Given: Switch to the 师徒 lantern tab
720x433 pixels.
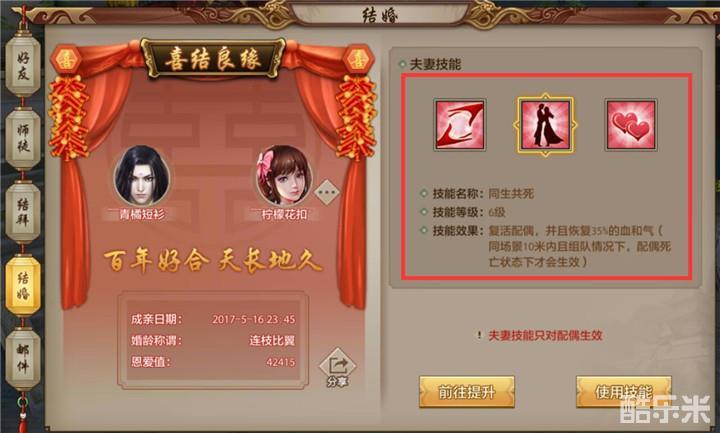Looking at the screenshot, I should click(23, 138).
